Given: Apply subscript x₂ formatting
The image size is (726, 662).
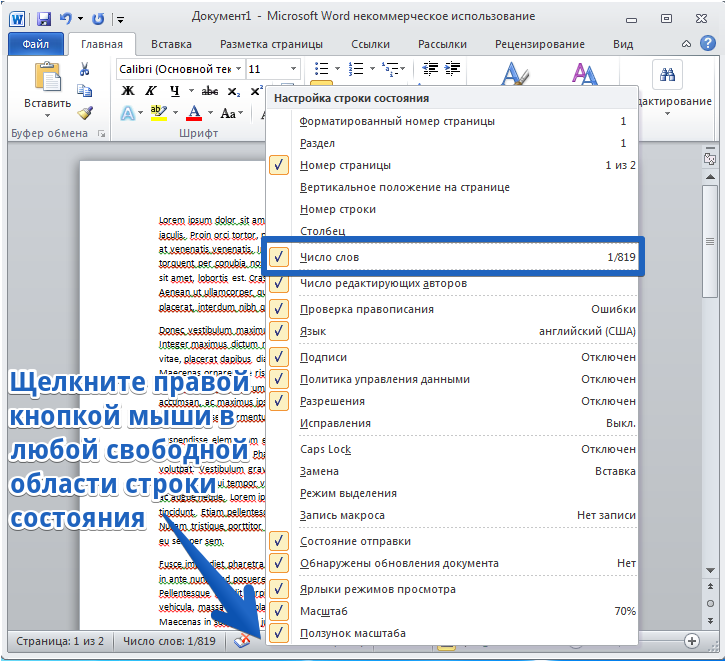Looking at the screenshot, I should [234, 92].
